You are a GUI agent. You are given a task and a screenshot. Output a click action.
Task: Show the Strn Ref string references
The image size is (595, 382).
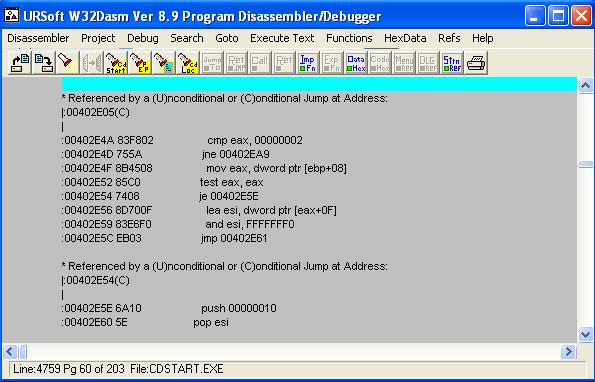point(452,63)
